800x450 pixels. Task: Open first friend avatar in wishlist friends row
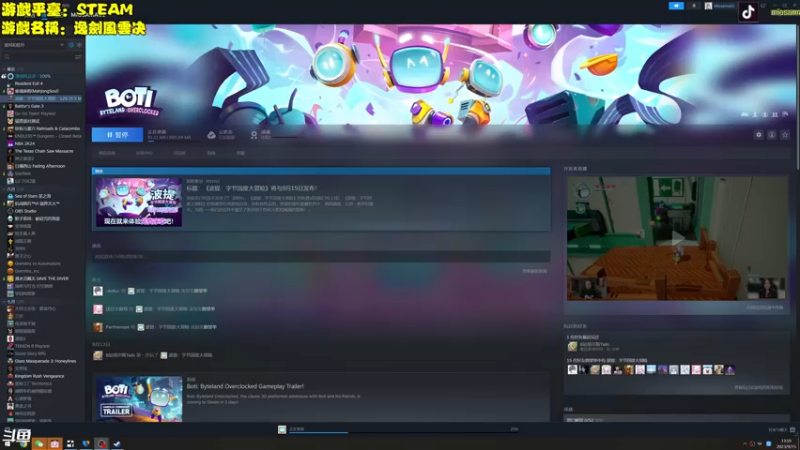click(572, 370)
